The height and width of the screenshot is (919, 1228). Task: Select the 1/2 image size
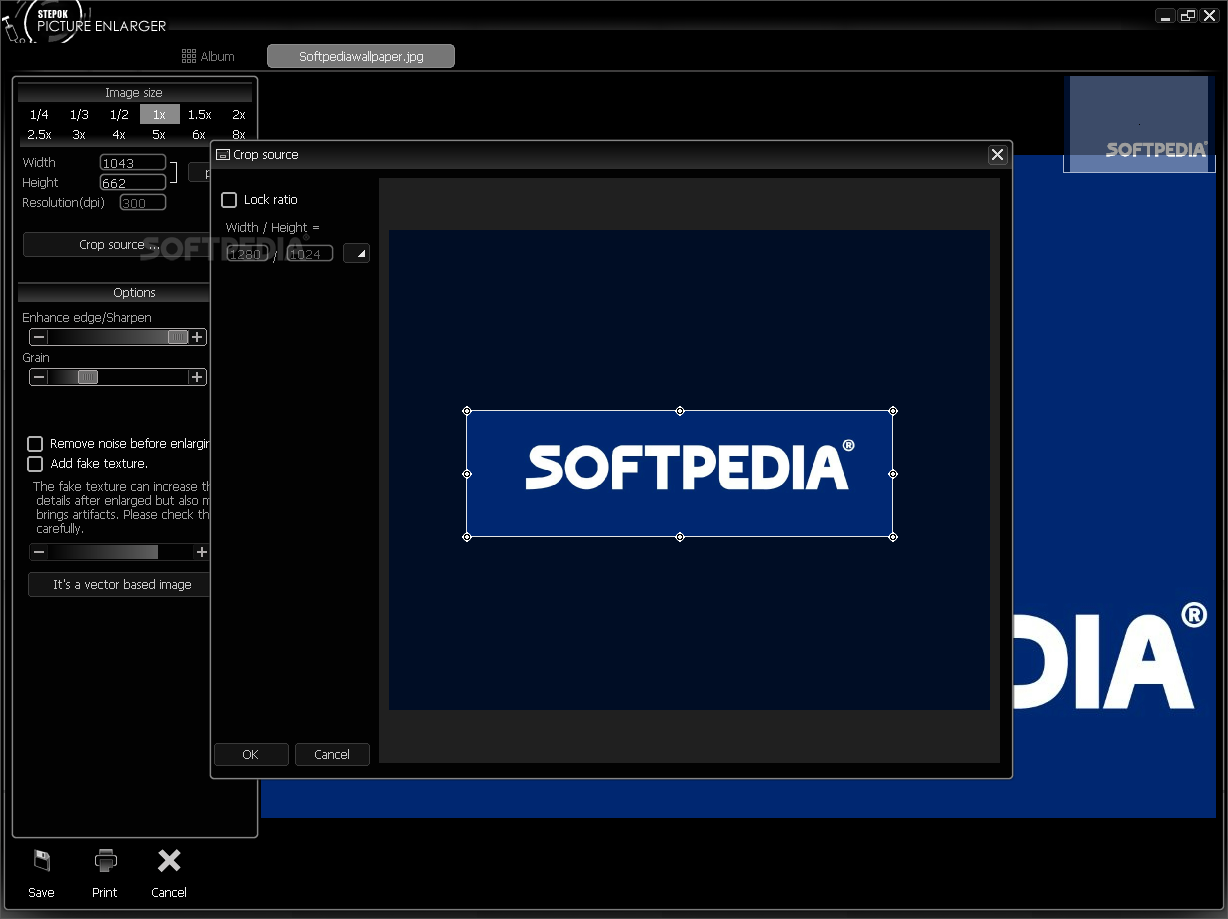(x=119, y=114)
